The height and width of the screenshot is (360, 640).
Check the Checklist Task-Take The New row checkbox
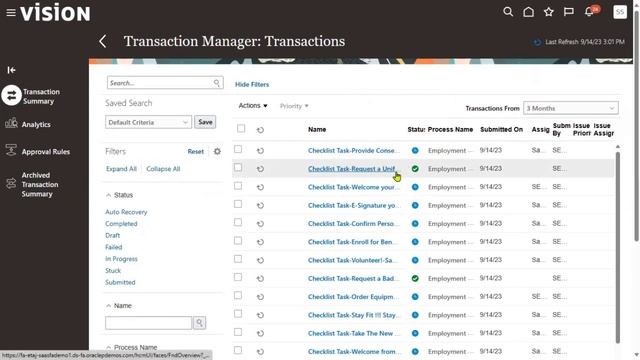coord(238,332)
